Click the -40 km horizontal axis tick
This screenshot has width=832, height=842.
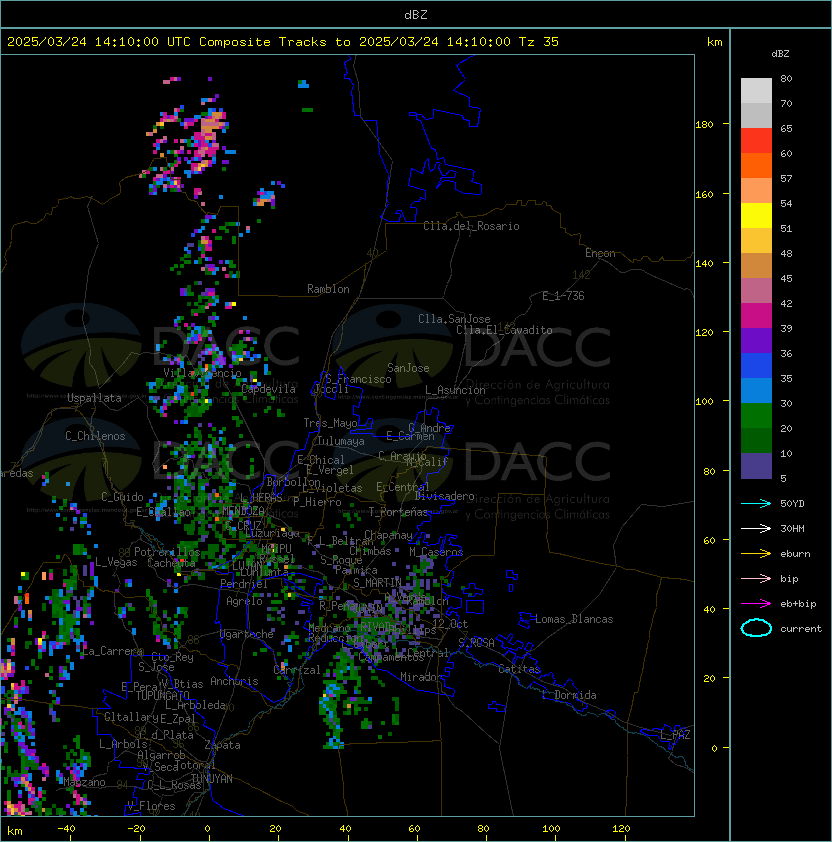pyautogui.click(x=66, y=829)
